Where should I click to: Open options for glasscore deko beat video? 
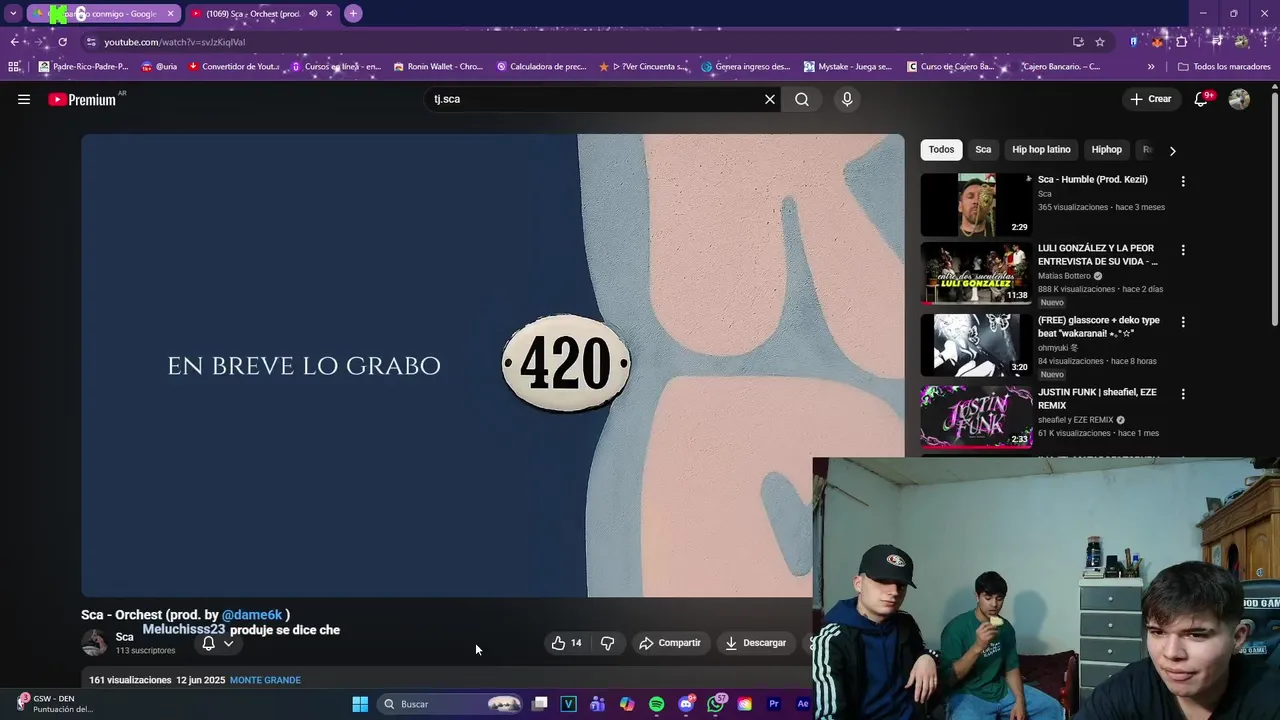tap(1183, 322)
